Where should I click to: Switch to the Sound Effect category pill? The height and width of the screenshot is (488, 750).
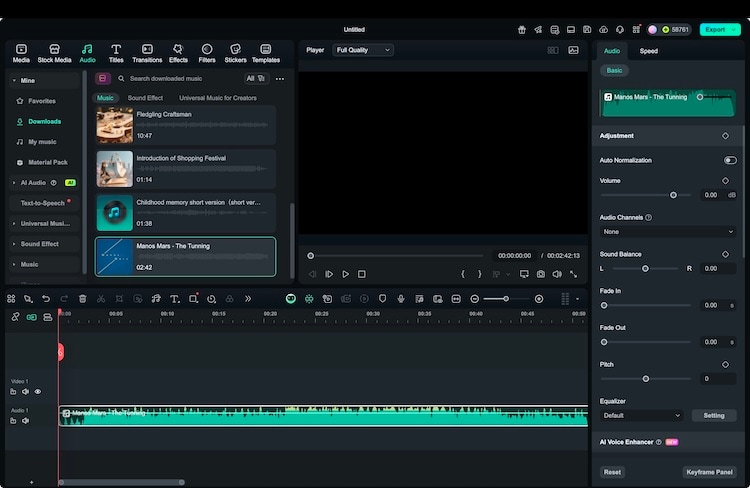(145, 98)
